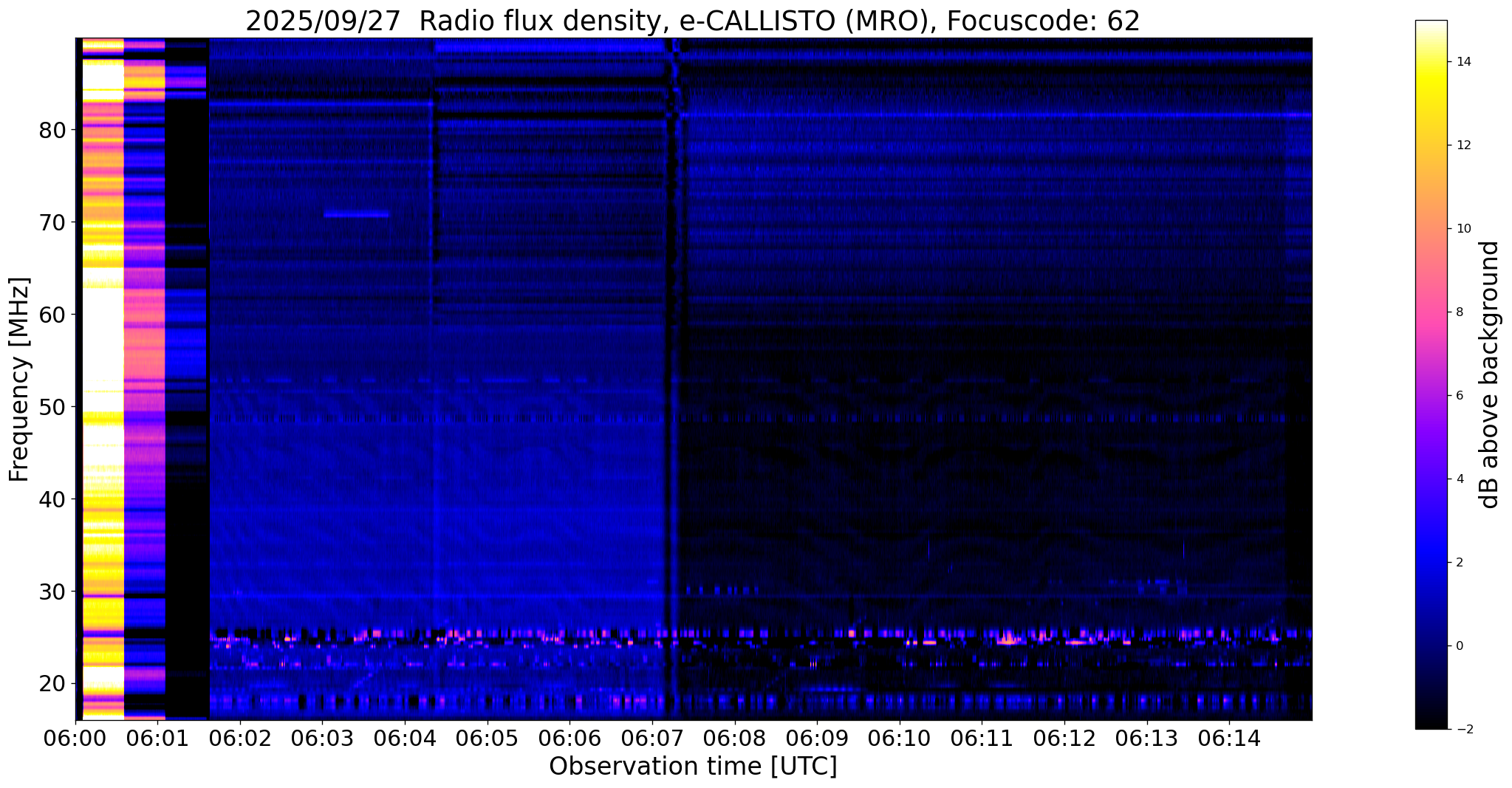
Task: Click the 06:13 time tick label
Action: click(1146, 738)
